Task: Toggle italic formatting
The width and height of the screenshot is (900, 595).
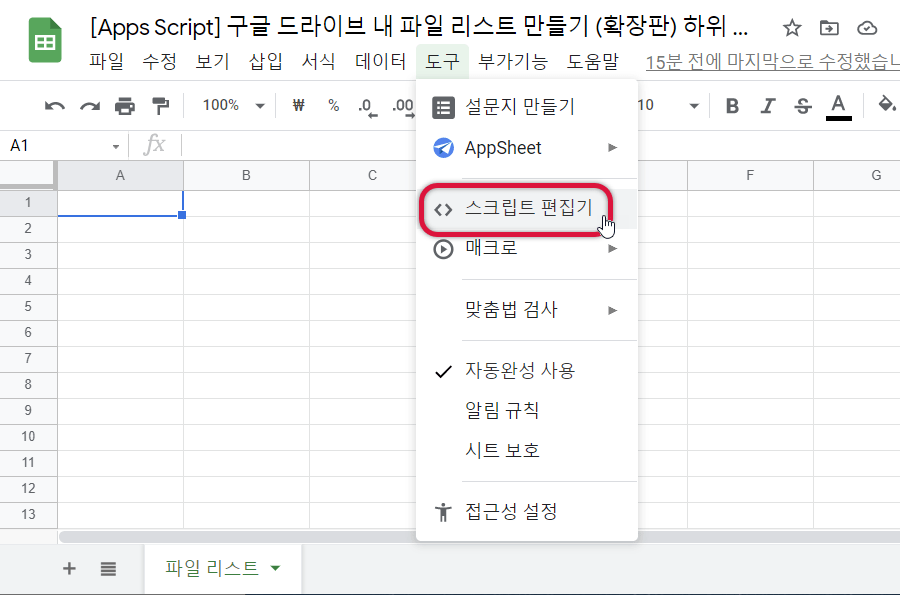Action: click(x=768, y=106)
